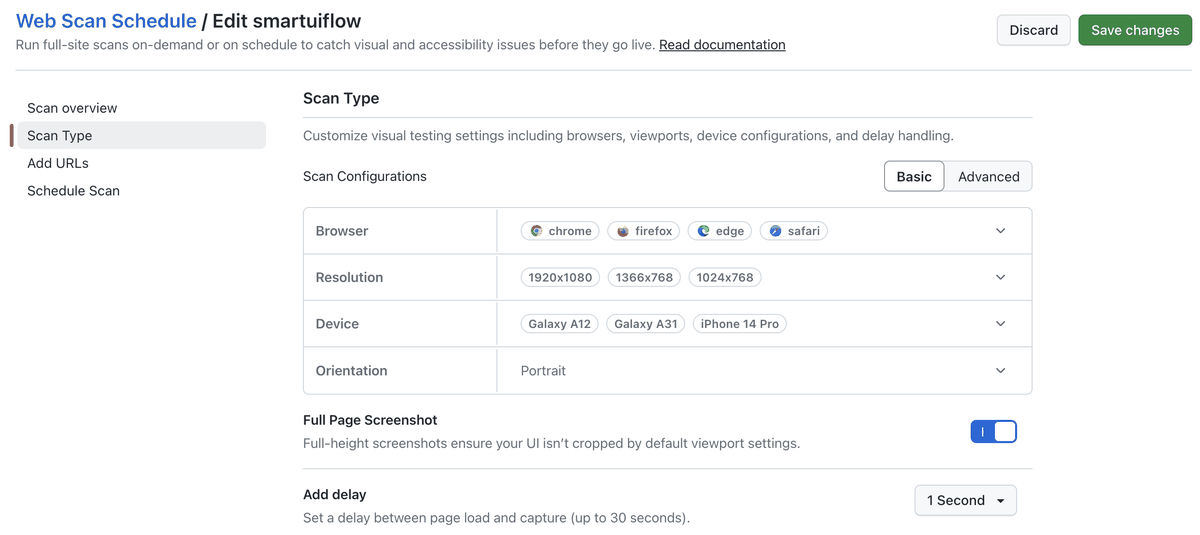Switch scan configuration to Advanced
This screenshot has height=535, width=1200.
(988, 176)
